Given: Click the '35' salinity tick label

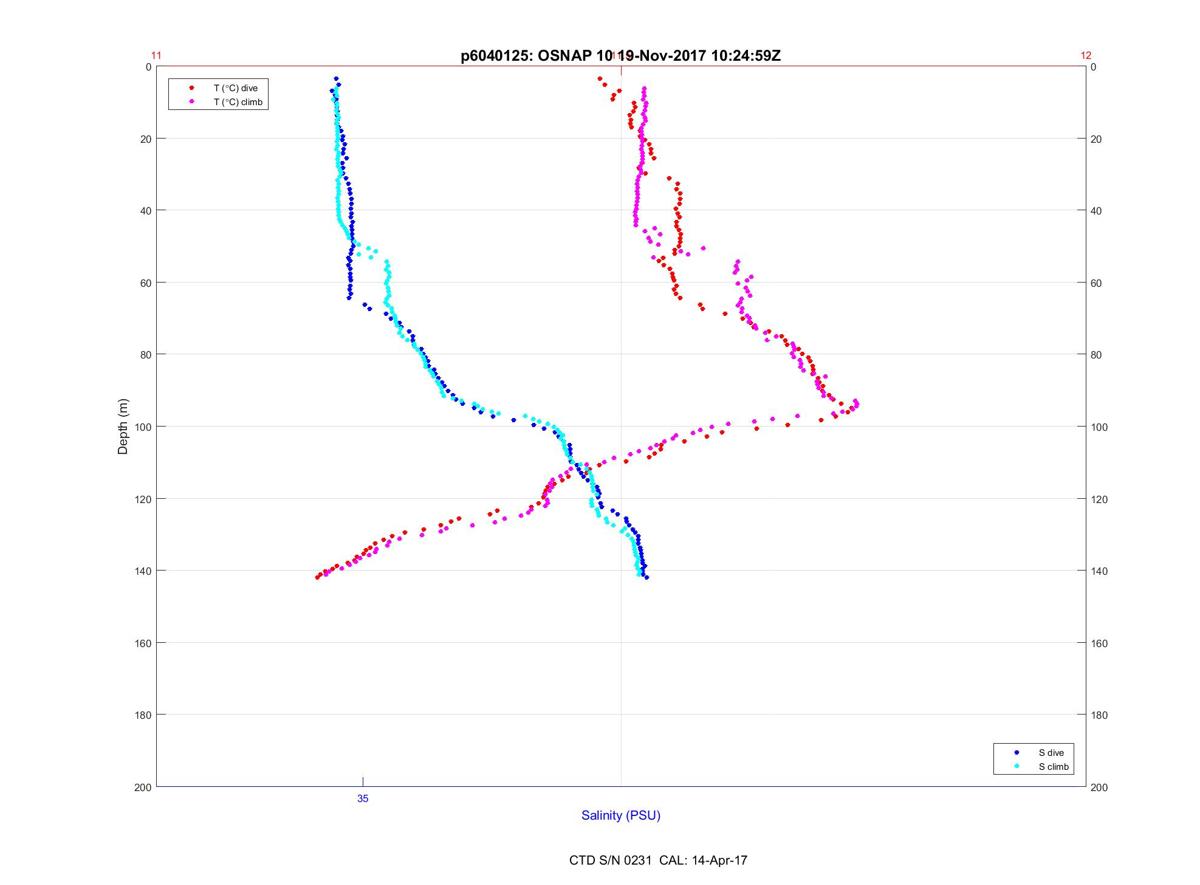Looking at the screenshot, I should tap(363, 798).
